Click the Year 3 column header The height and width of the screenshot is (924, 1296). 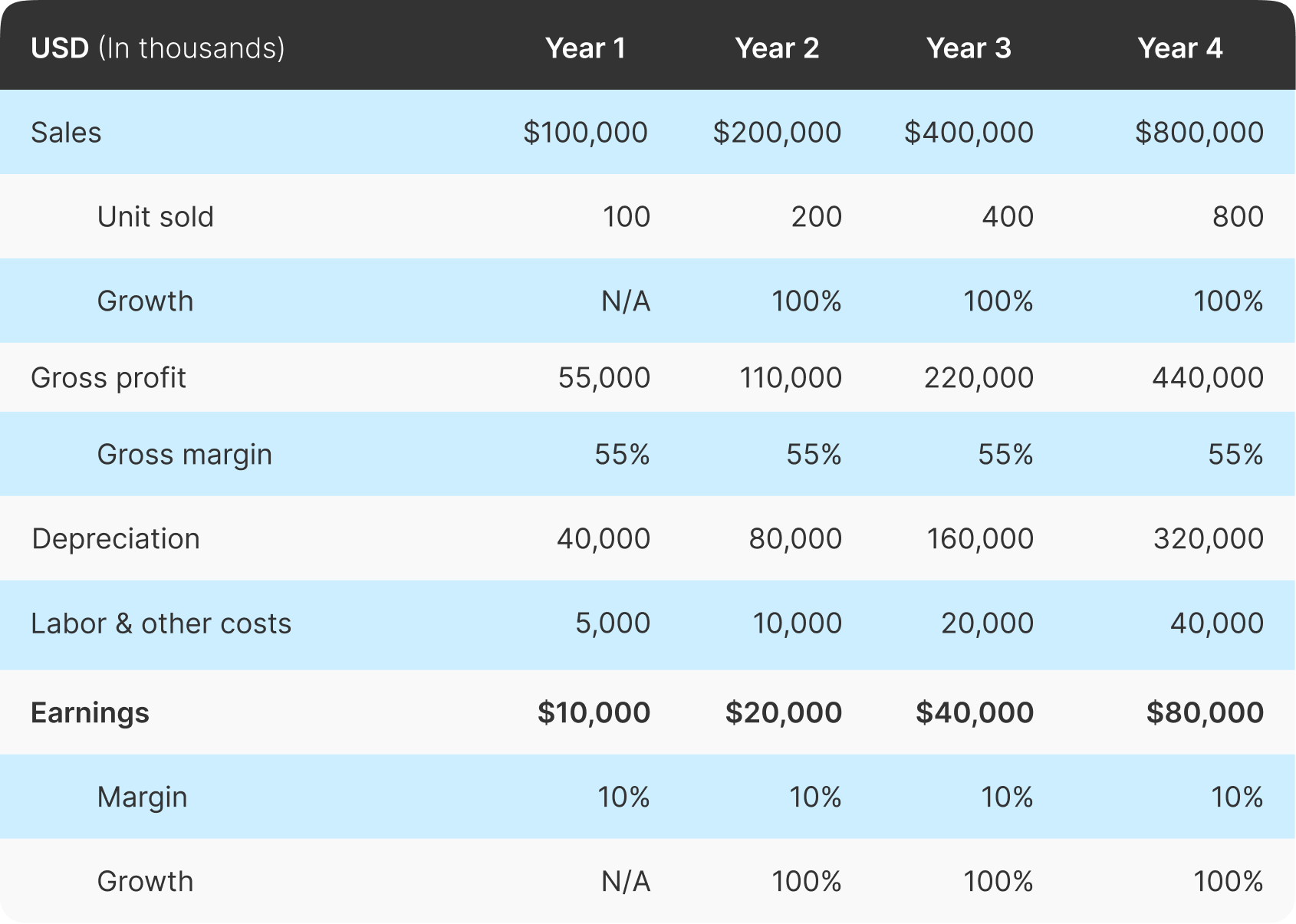coord(969,48)
